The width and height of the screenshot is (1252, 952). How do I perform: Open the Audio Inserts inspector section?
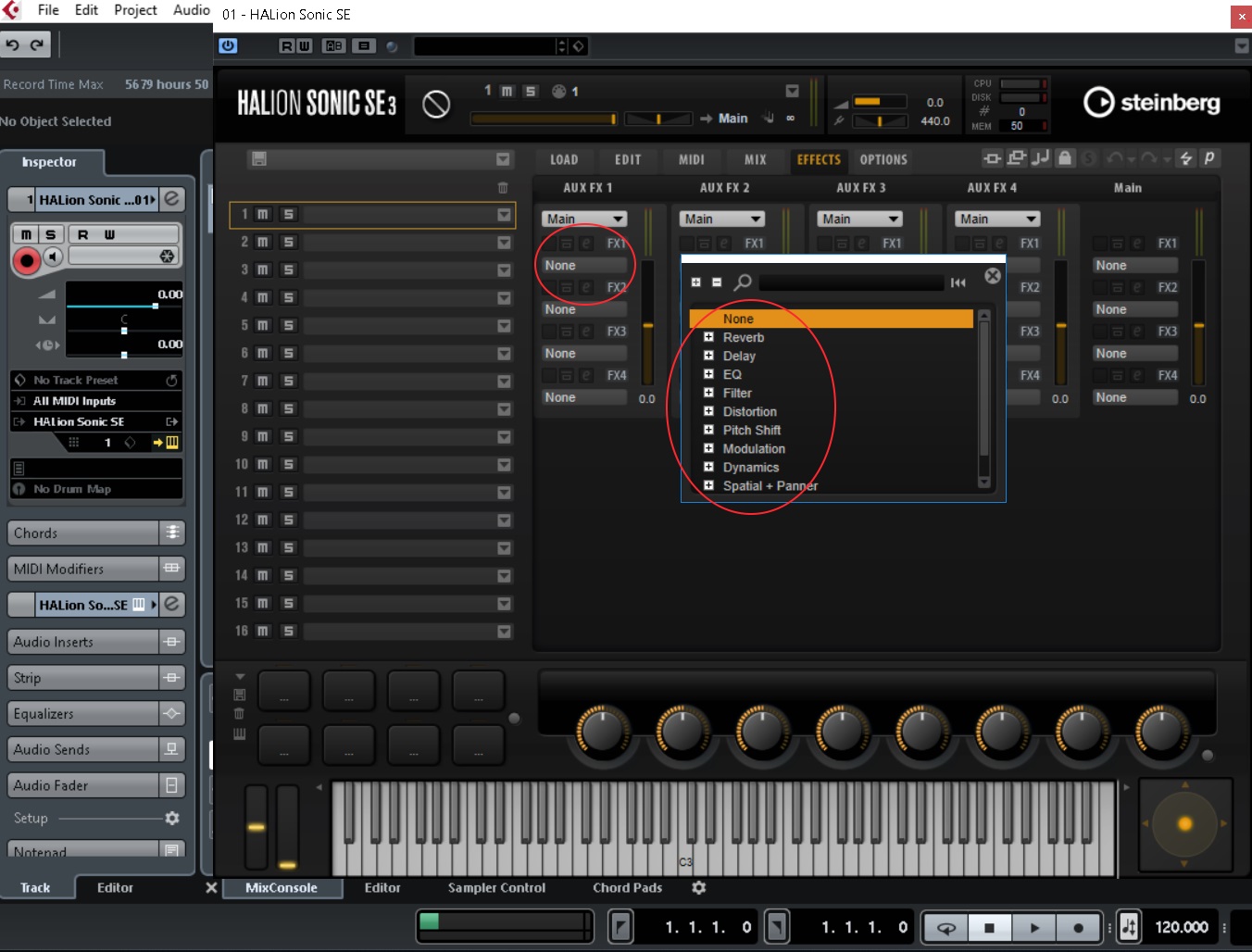tap(95, 642)
